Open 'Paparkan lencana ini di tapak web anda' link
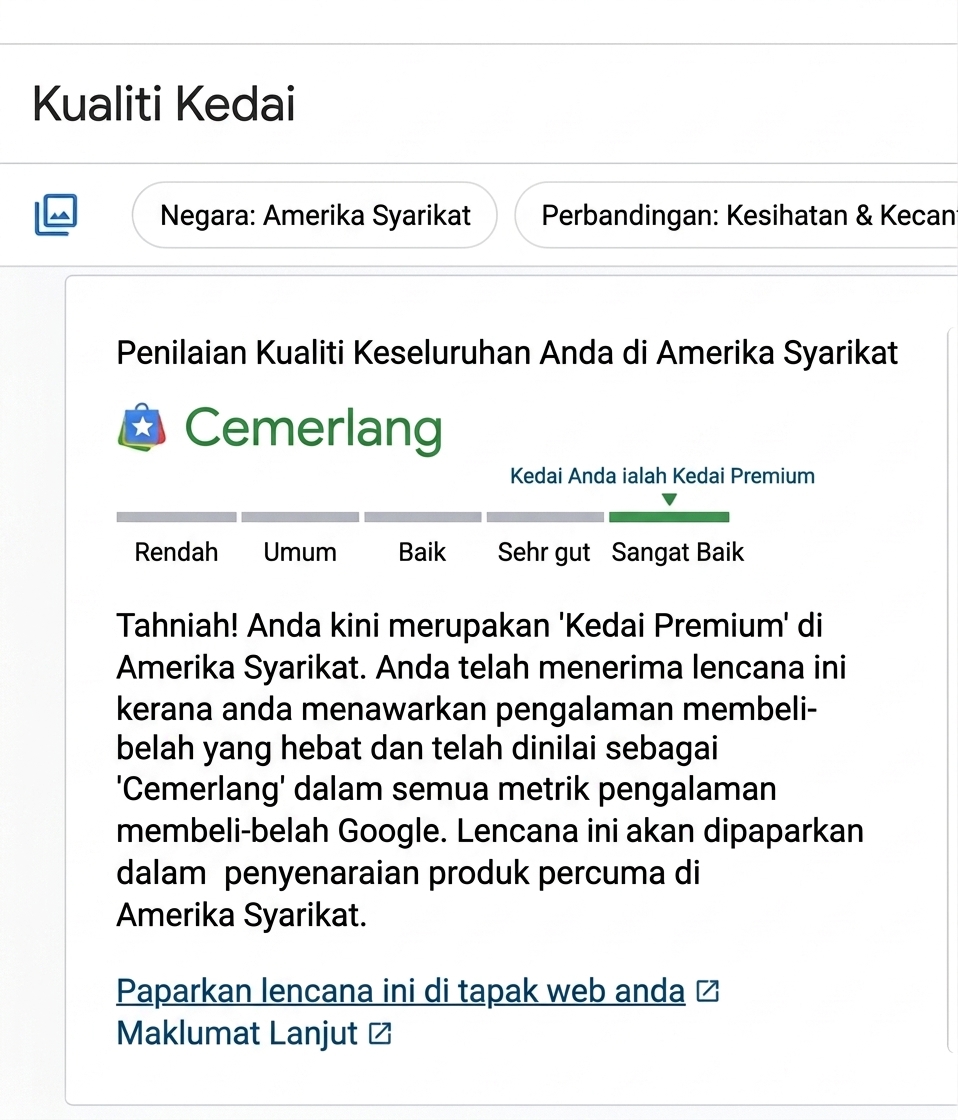This screenshot has height=1120, width=958. 400,991
